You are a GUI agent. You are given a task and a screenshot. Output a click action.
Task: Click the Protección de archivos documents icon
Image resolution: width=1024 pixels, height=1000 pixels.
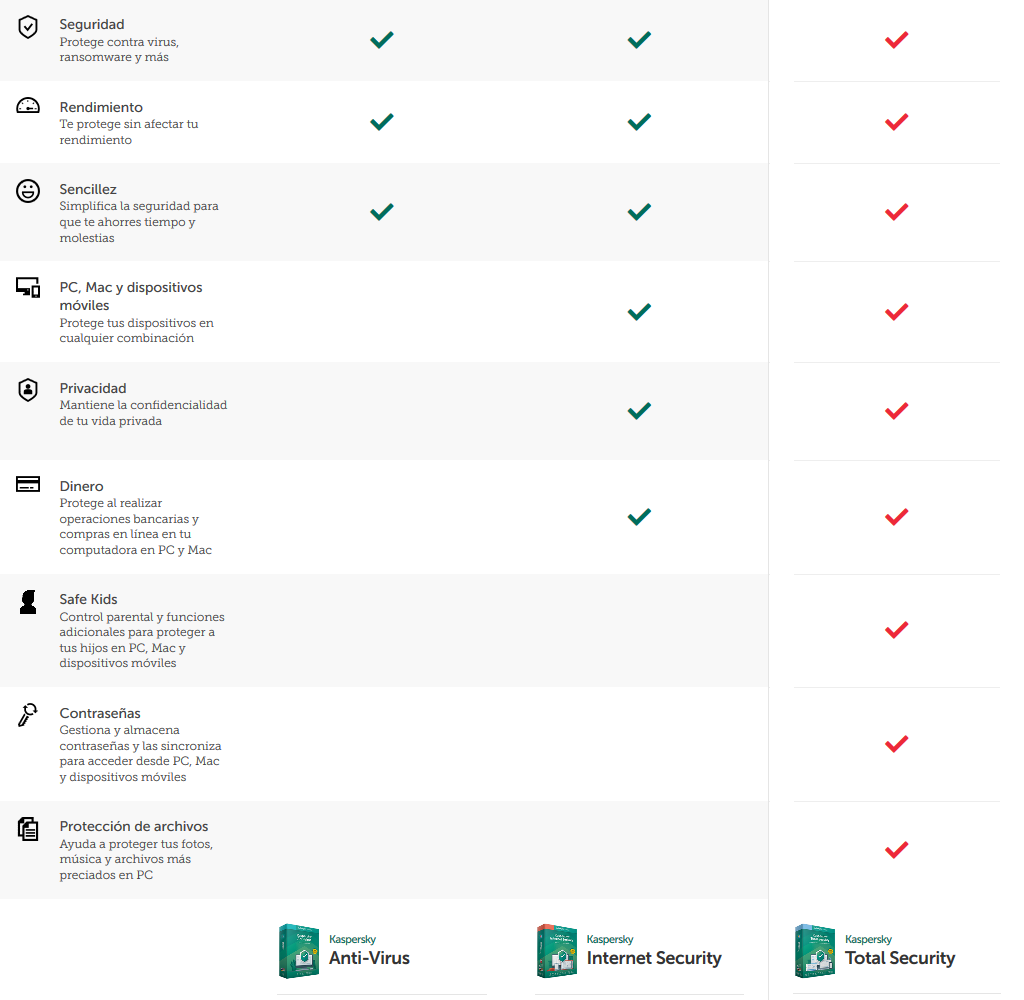(x=28, y=828)
